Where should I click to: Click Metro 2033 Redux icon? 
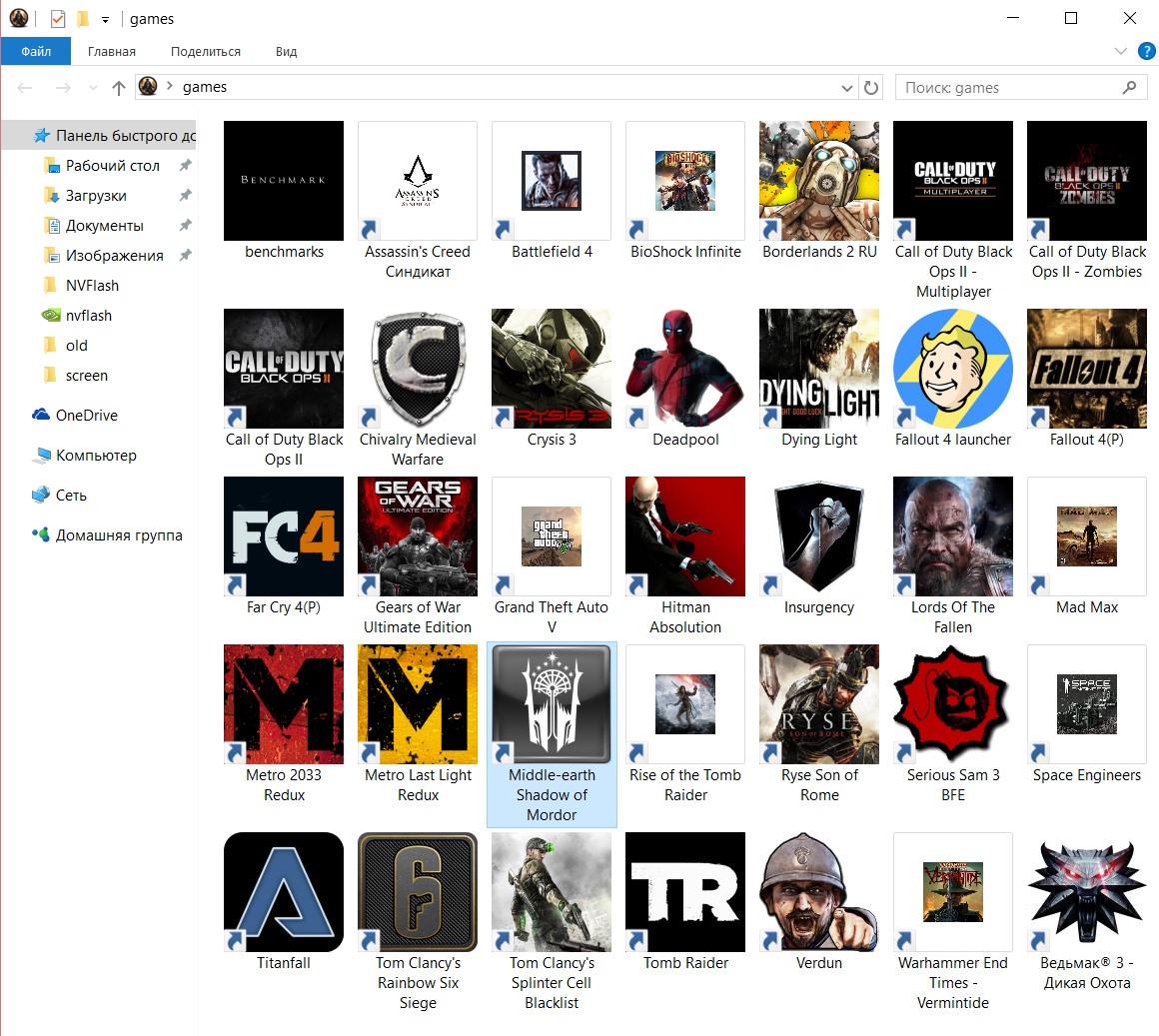284,704
